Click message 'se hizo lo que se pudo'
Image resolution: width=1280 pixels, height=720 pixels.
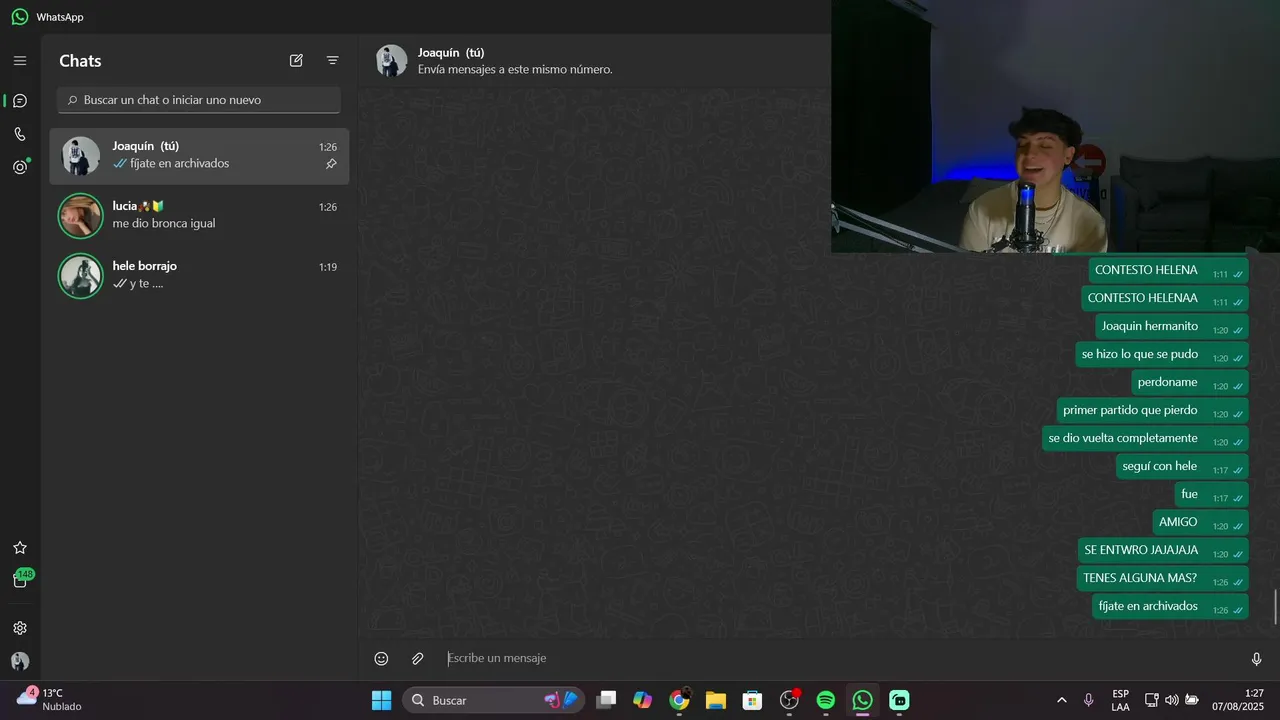1162,355
